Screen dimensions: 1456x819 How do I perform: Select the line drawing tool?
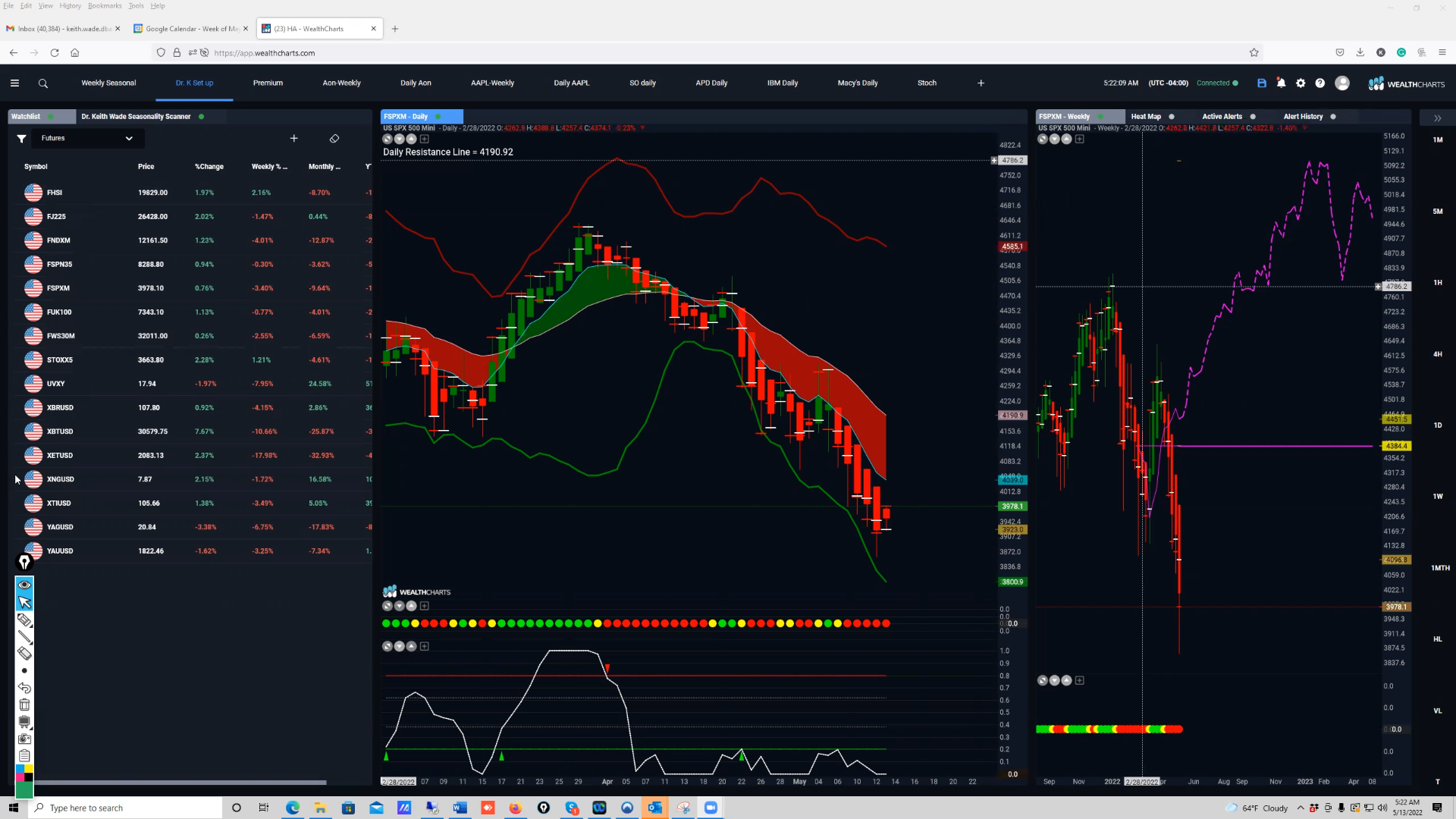(x=24, y=636)
